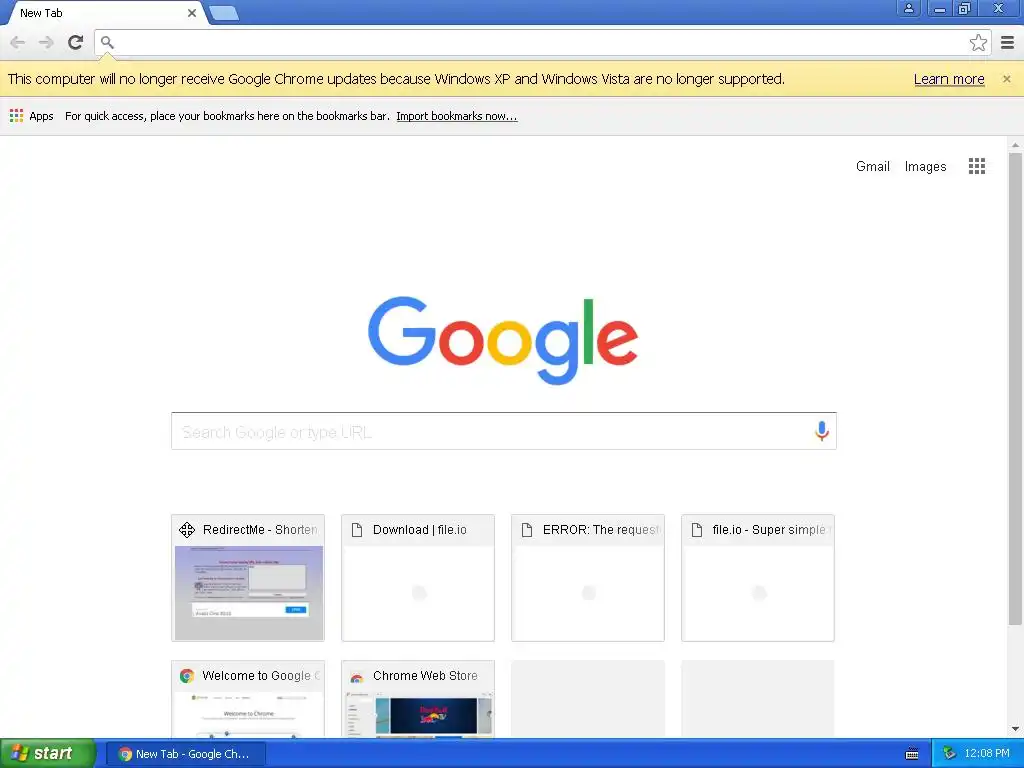Start voice search with the microphone icon

pos(822,431)
